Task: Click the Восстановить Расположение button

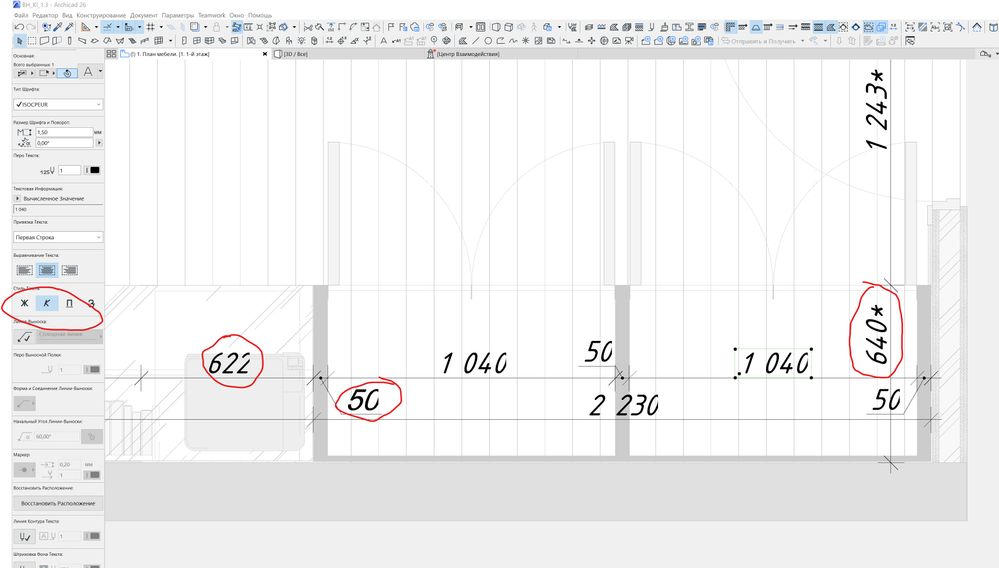Action: pos(58,503)
